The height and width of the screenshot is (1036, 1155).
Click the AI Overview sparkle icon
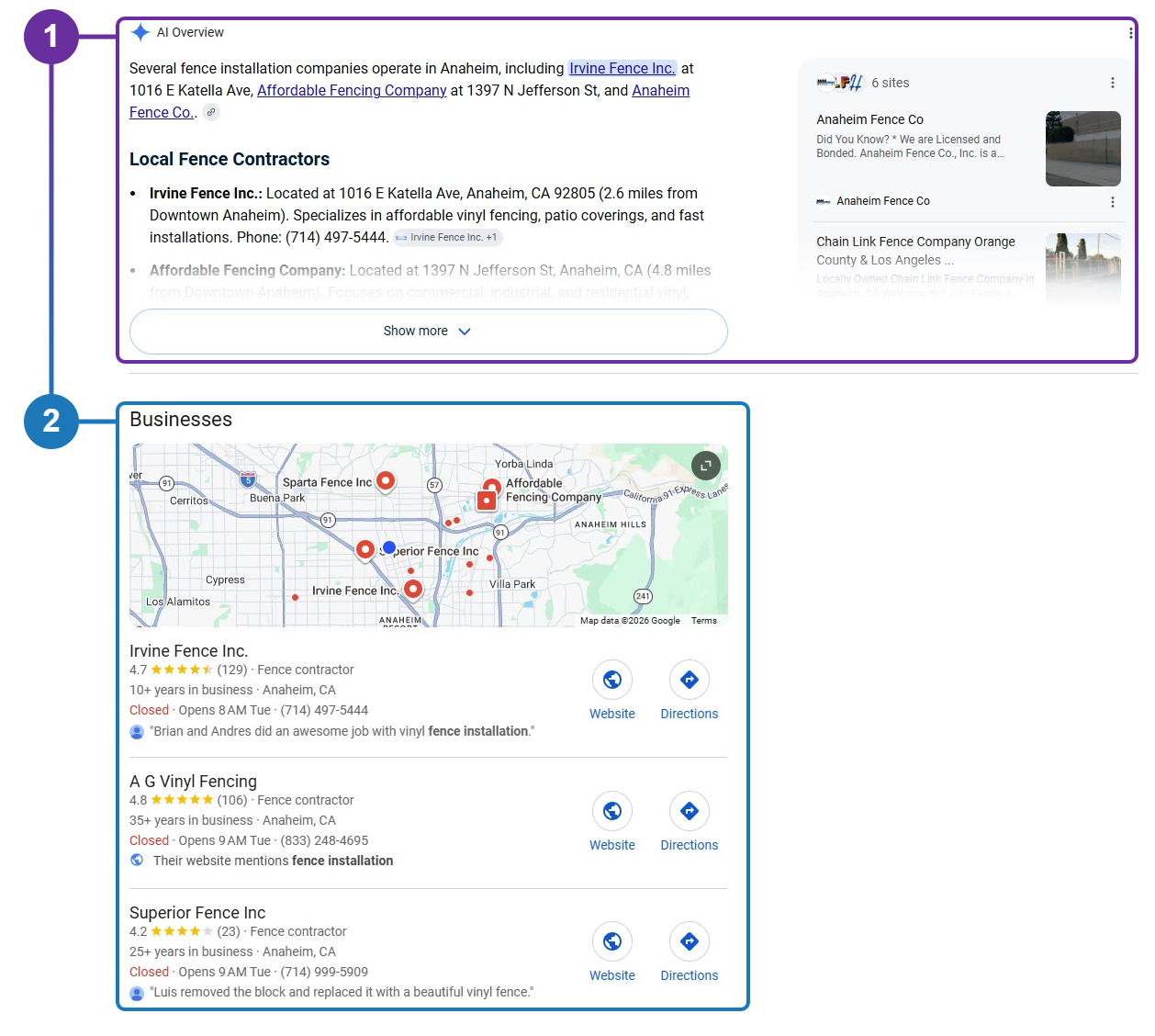pos(140,32)
